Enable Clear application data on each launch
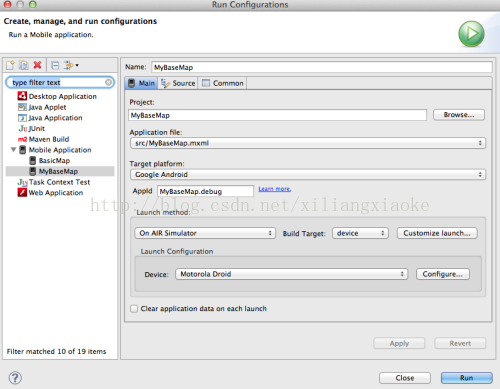 134,309
